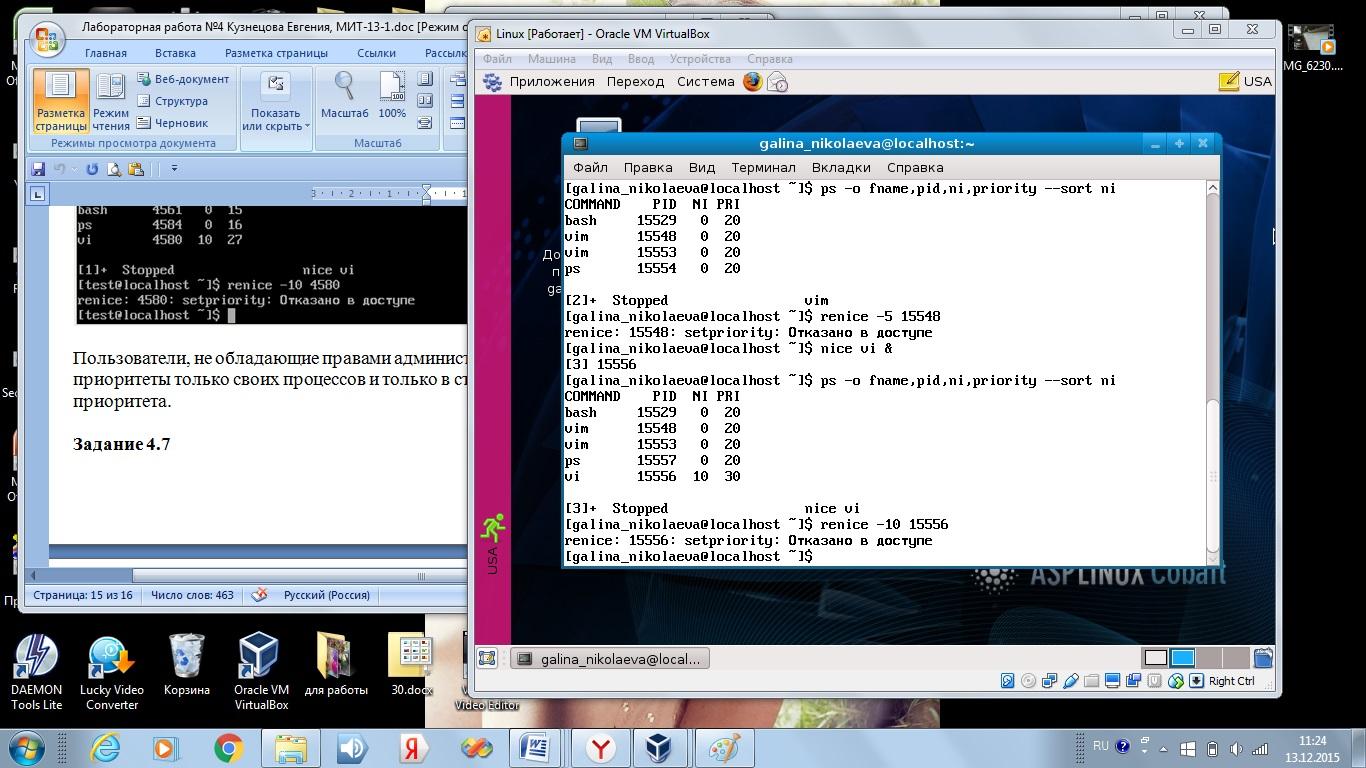Open VirtualBox Машина menu
Viewport: 1366px width, 768px height.
click(552, 59)
